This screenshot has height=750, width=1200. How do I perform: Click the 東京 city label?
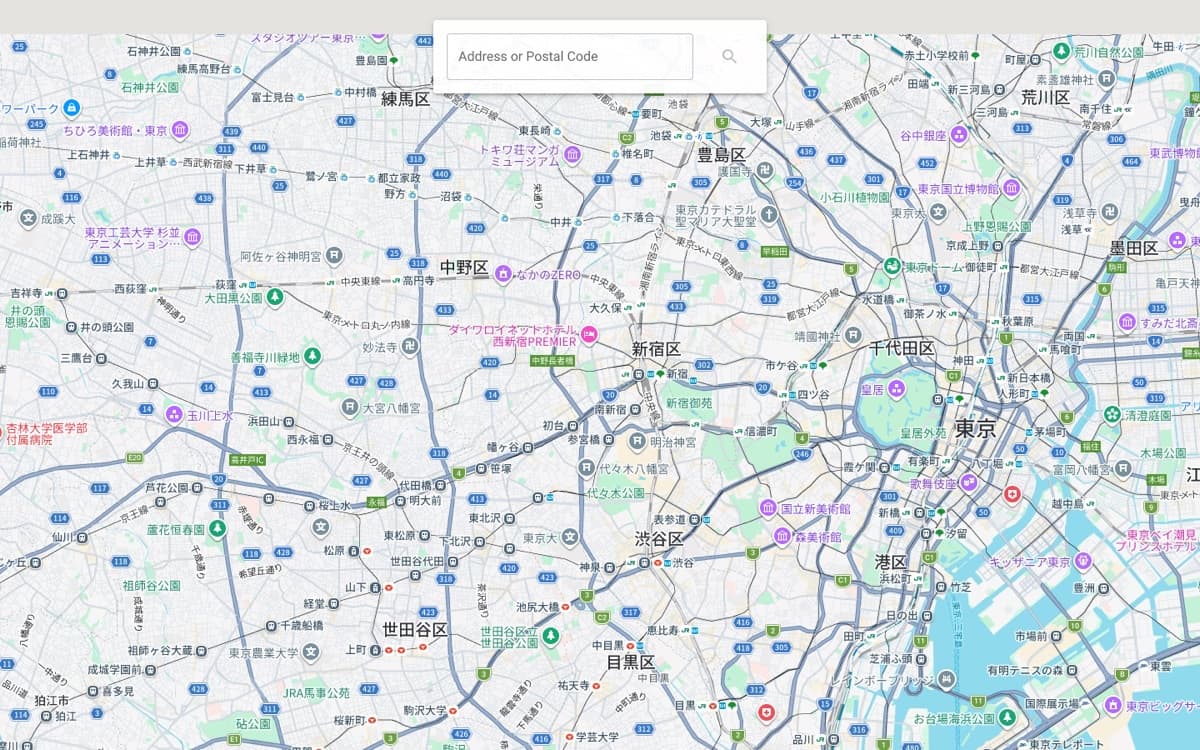[x=975, y=429]
